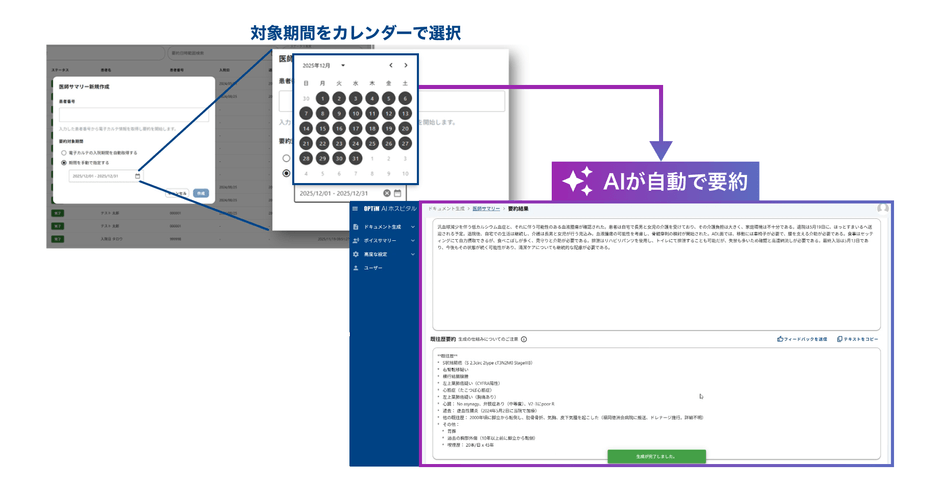Click the summary text area at top

(656, 274)
